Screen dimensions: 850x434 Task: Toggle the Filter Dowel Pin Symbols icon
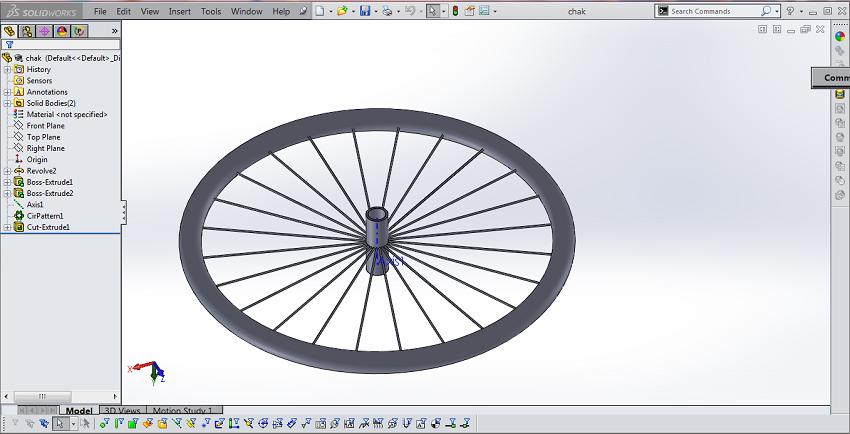click(435, 424)
